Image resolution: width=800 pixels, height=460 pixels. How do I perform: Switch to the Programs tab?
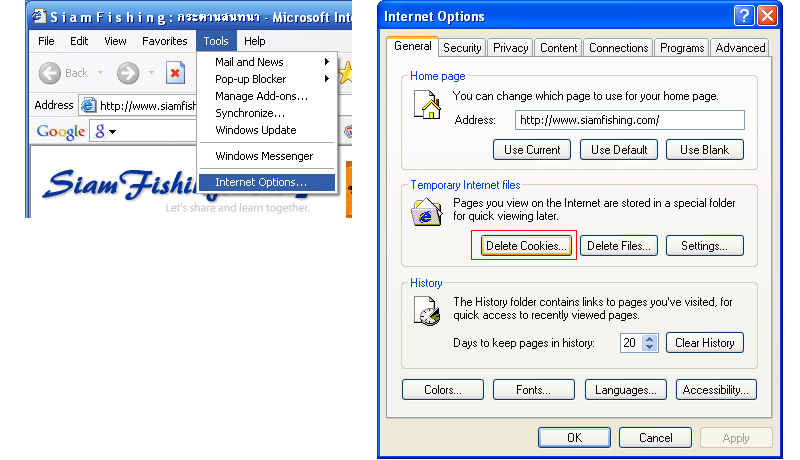pyautogui.click(x=682, y=47)
